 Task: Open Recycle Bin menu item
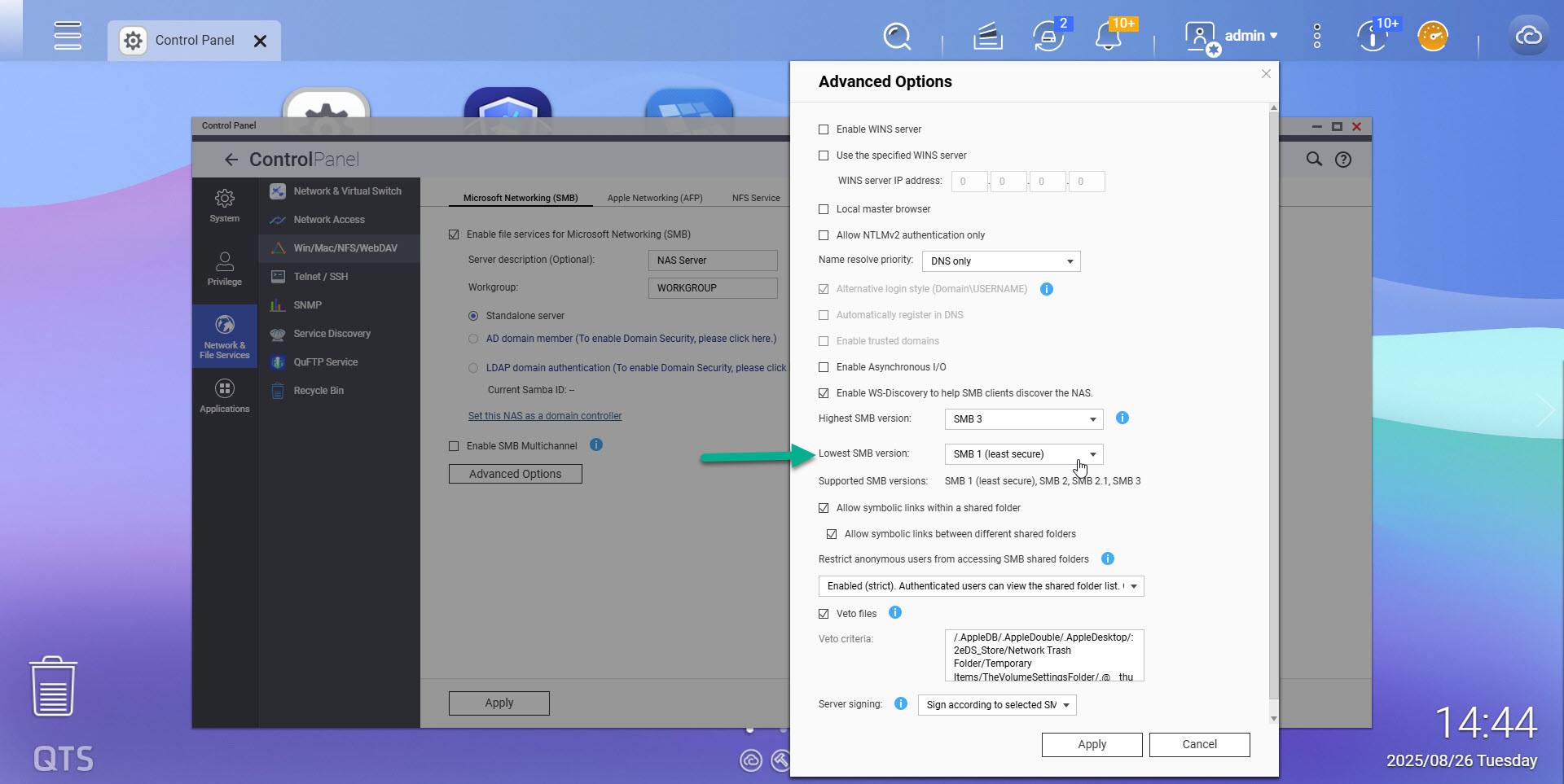(x=340, y=391)
